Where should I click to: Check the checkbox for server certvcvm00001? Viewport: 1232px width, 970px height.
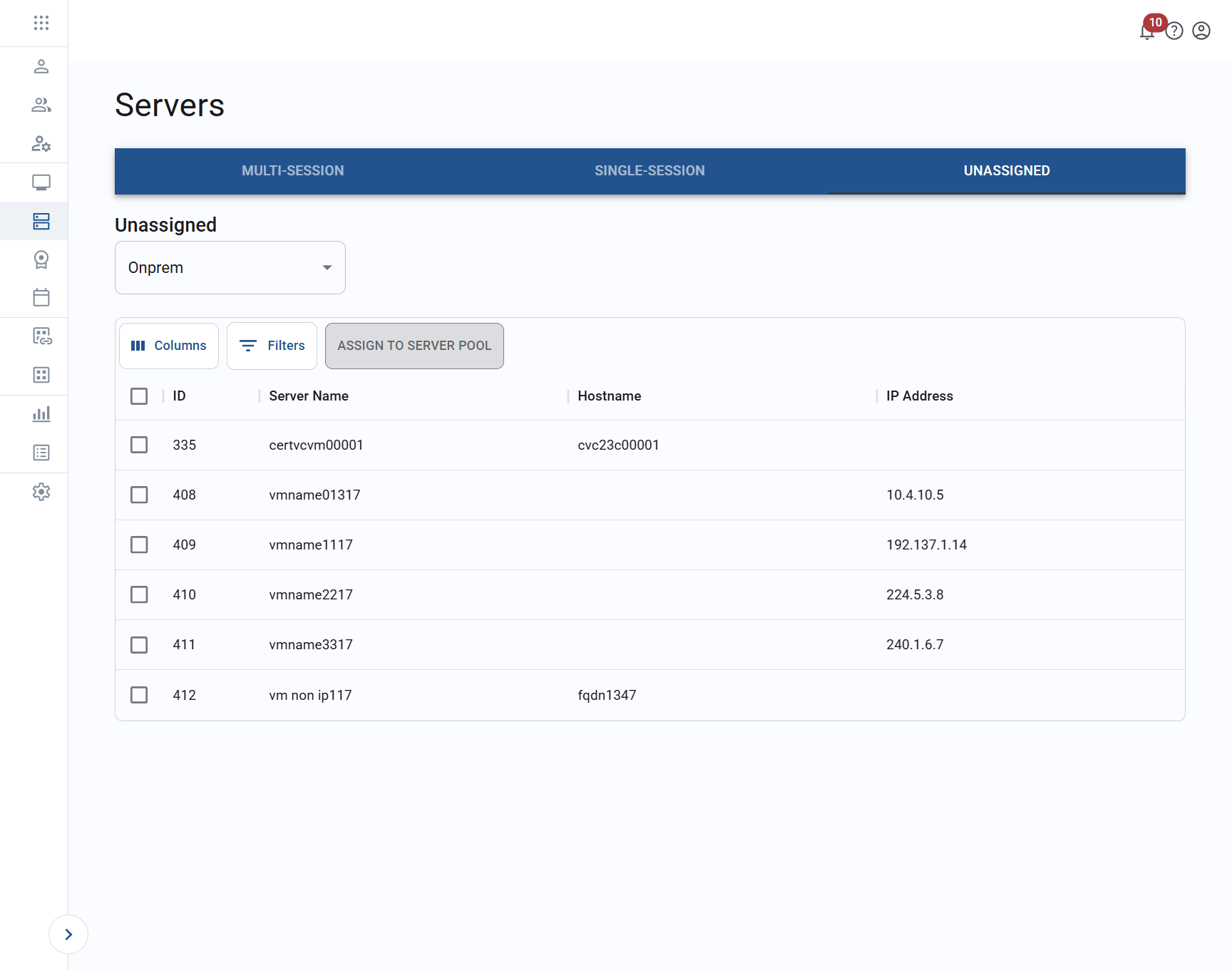point(139,445)
